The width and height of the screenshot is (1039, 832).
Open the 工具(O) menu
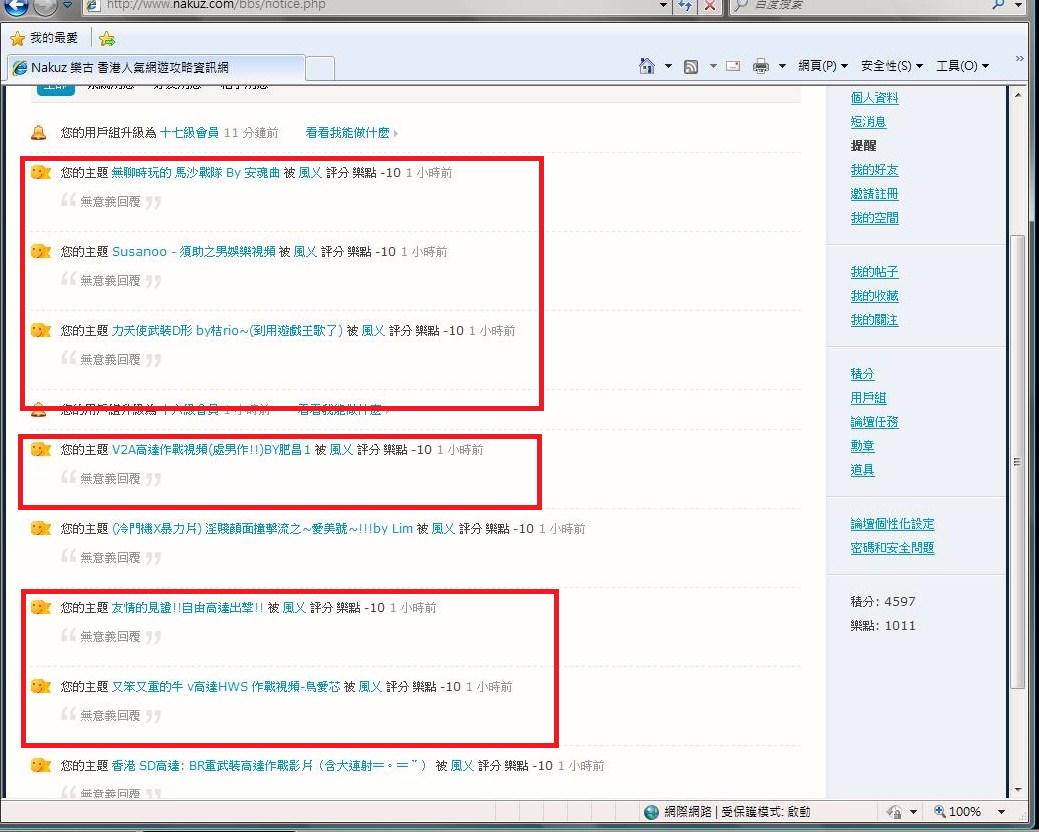coord(962,66)
